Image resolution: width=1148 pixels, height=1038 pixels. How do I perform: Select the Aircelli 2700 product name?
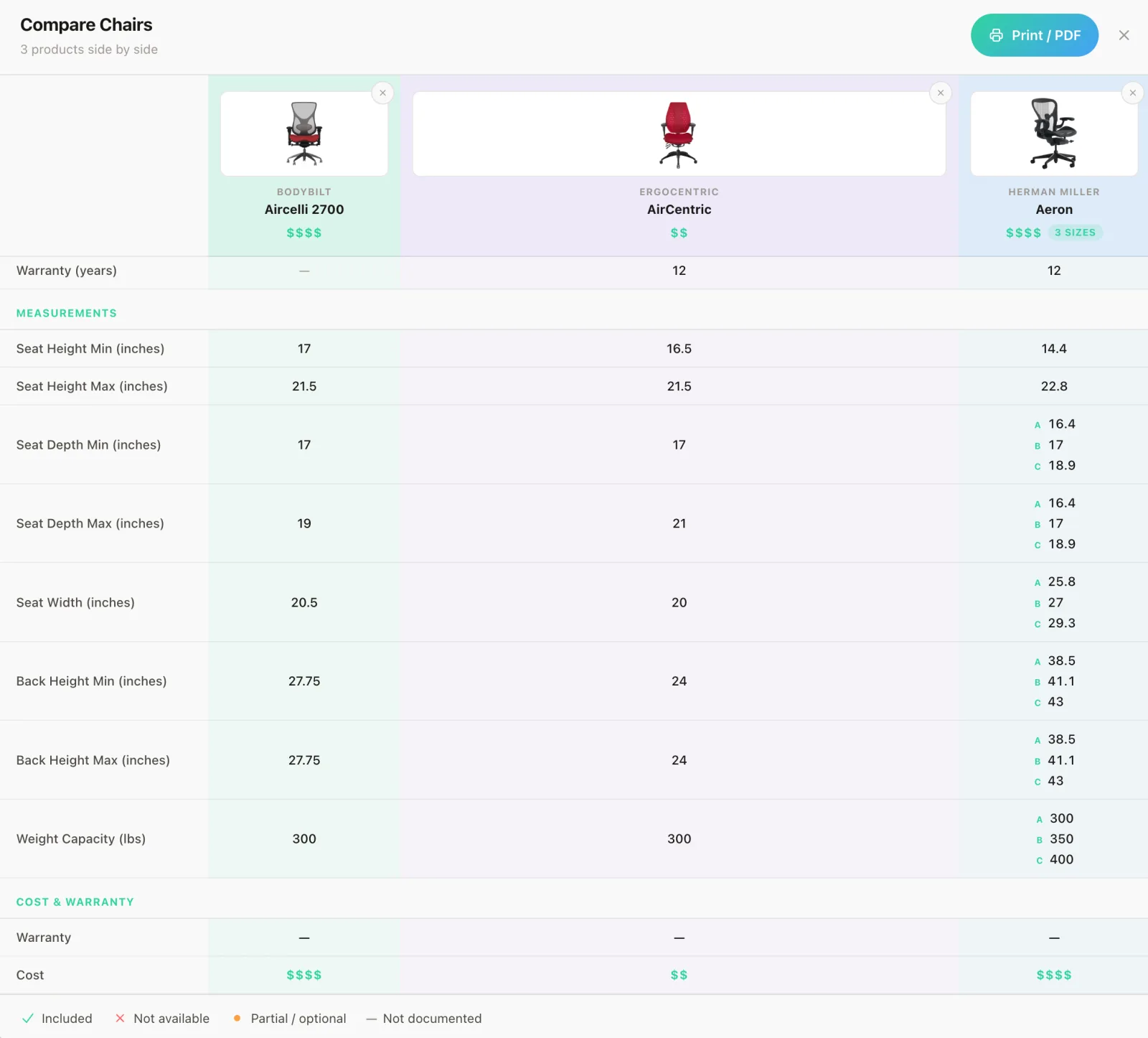pos(304,210)
